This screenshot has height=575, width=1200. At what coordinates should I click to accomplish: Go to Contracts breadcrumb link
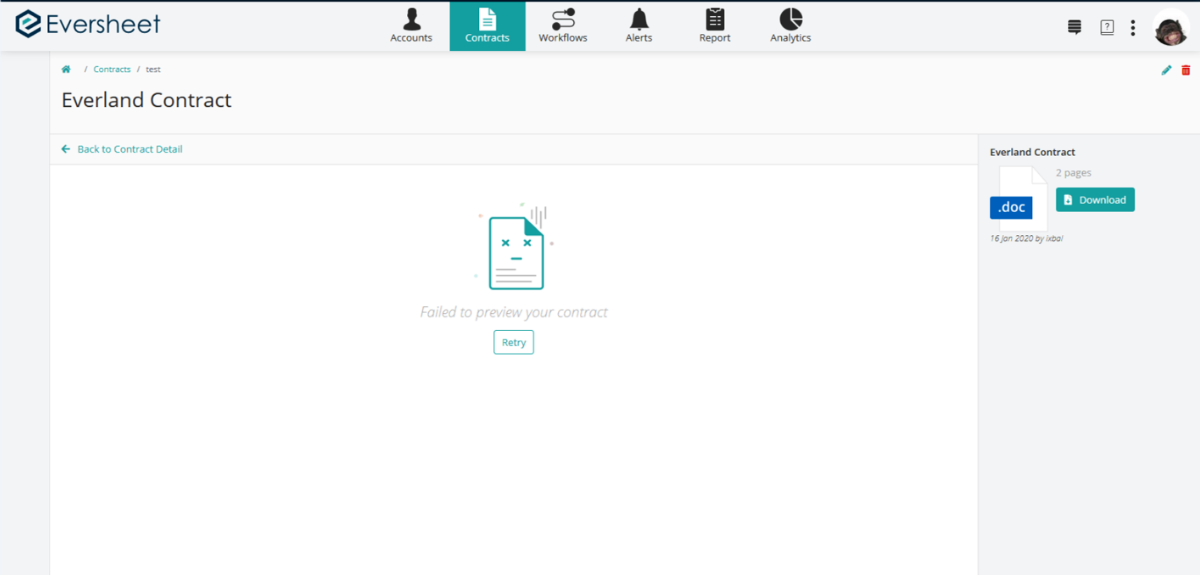(x=112, y=69)
